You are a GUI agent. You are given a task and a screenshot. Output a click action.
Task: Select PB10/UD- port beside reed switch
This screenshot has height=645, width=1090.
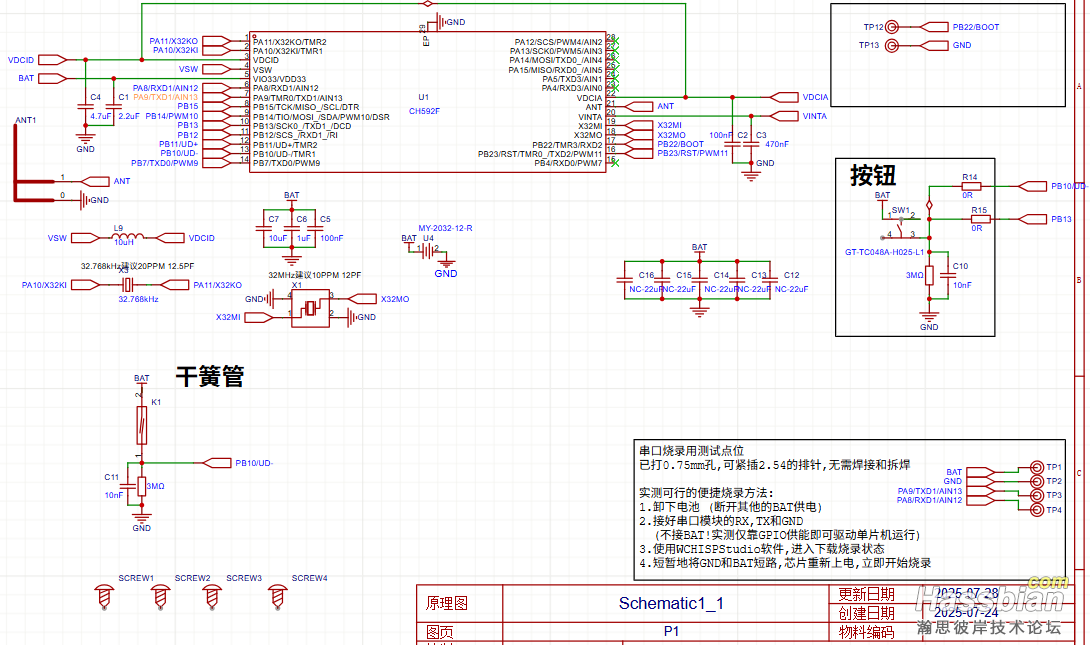217,463
